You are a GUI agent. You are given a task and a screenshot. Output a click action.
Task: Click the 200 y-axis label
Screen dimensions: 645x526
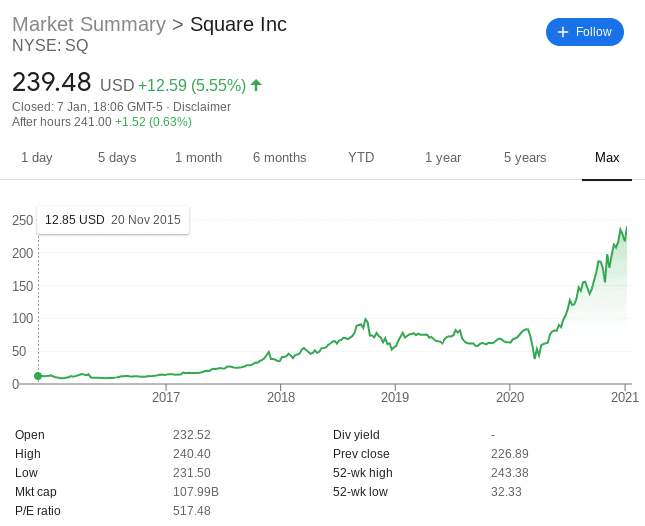[23, 253]
